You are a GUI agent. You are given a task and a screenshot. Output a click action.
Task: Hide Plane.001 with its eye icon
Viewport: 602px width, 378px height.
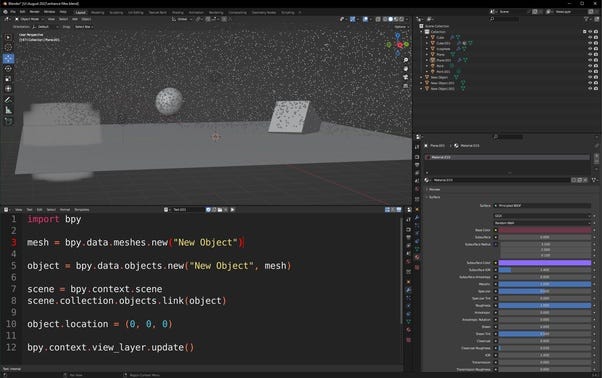point(590,60)
